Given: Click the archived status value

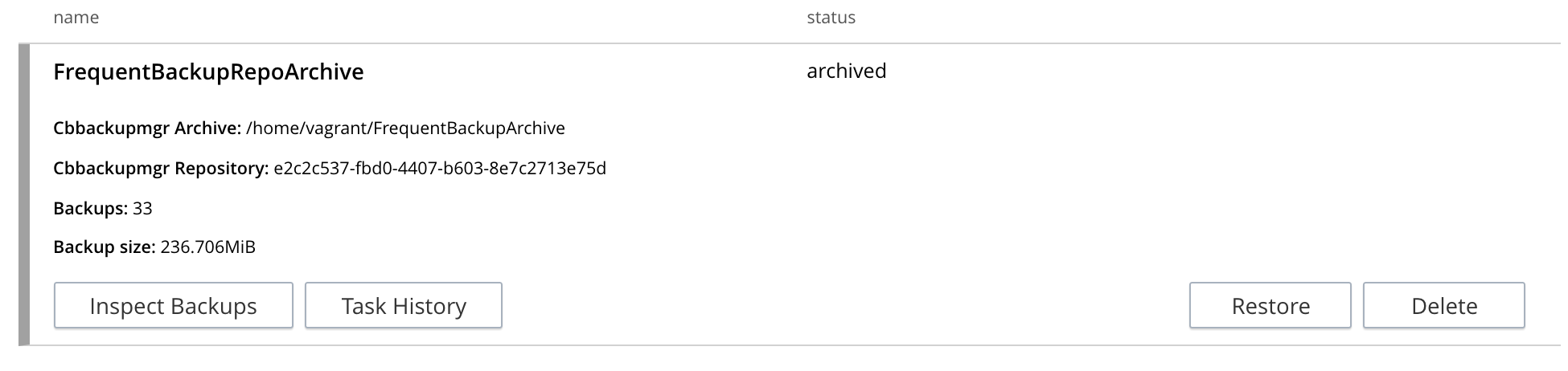Looking at the screenshot, I should coord(846,71).
